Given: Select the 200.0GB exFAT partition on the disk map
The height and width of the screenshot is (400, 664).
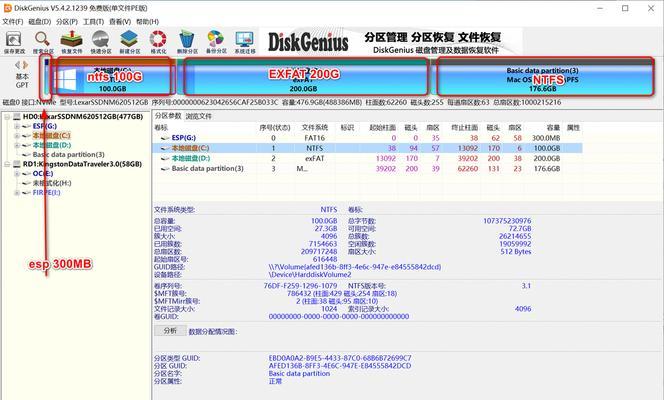Looking at the screenshot, I should tap(305, 76).
